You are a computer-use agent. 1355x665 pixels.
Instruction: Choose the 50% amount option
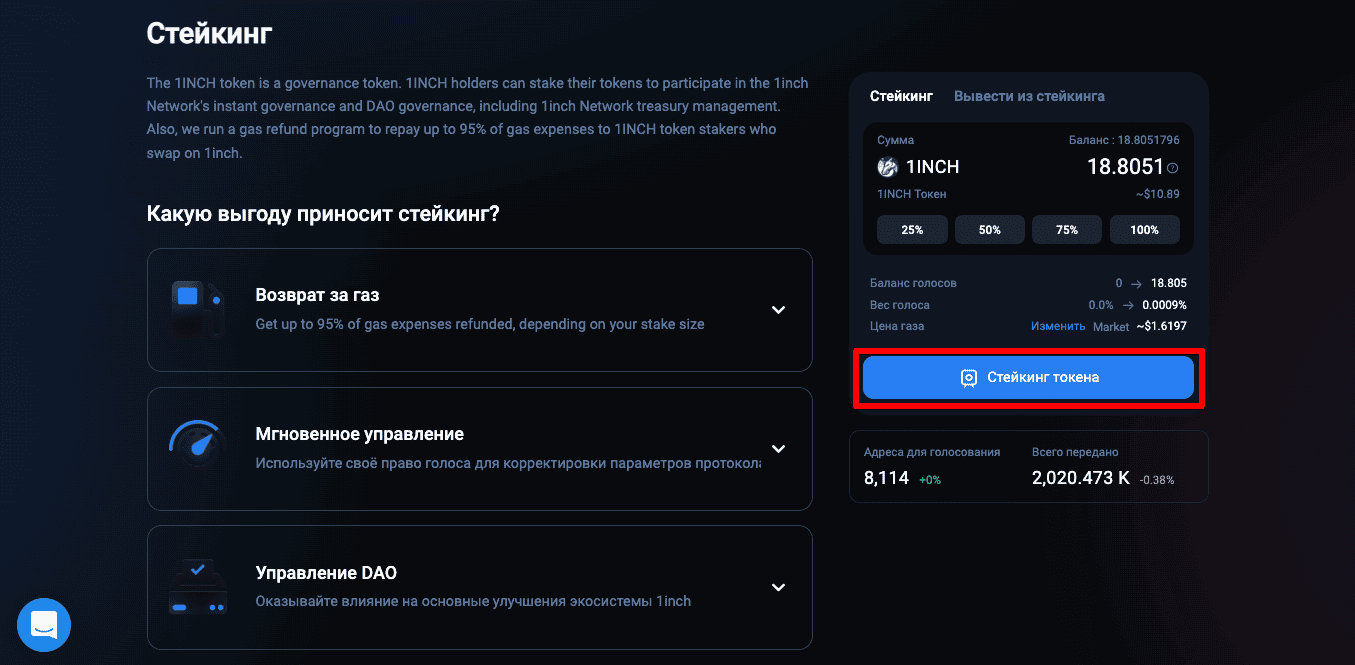pyautogui.click(x=990, y=230)
